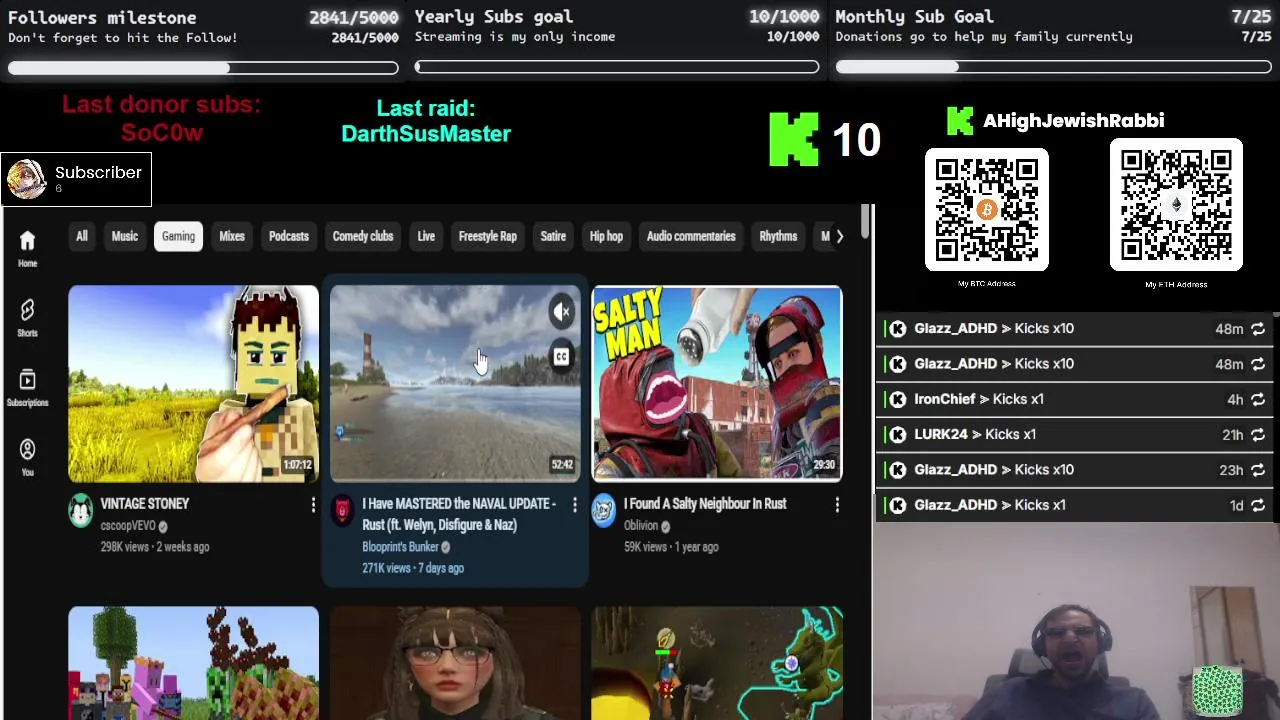Unmute the NAVAL UPDATE video preview

pos(561,312)
